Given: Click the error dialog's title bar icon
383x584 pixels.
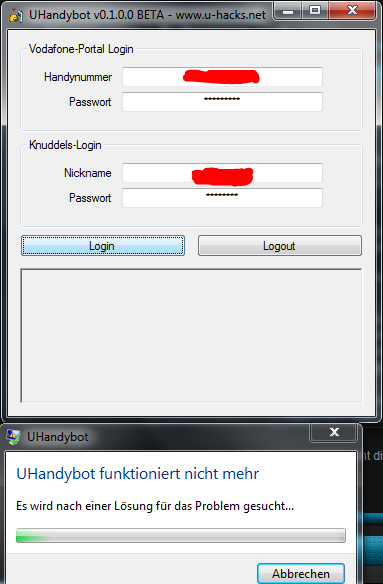Looking at the screenshot, I should (x=13, y=437).
